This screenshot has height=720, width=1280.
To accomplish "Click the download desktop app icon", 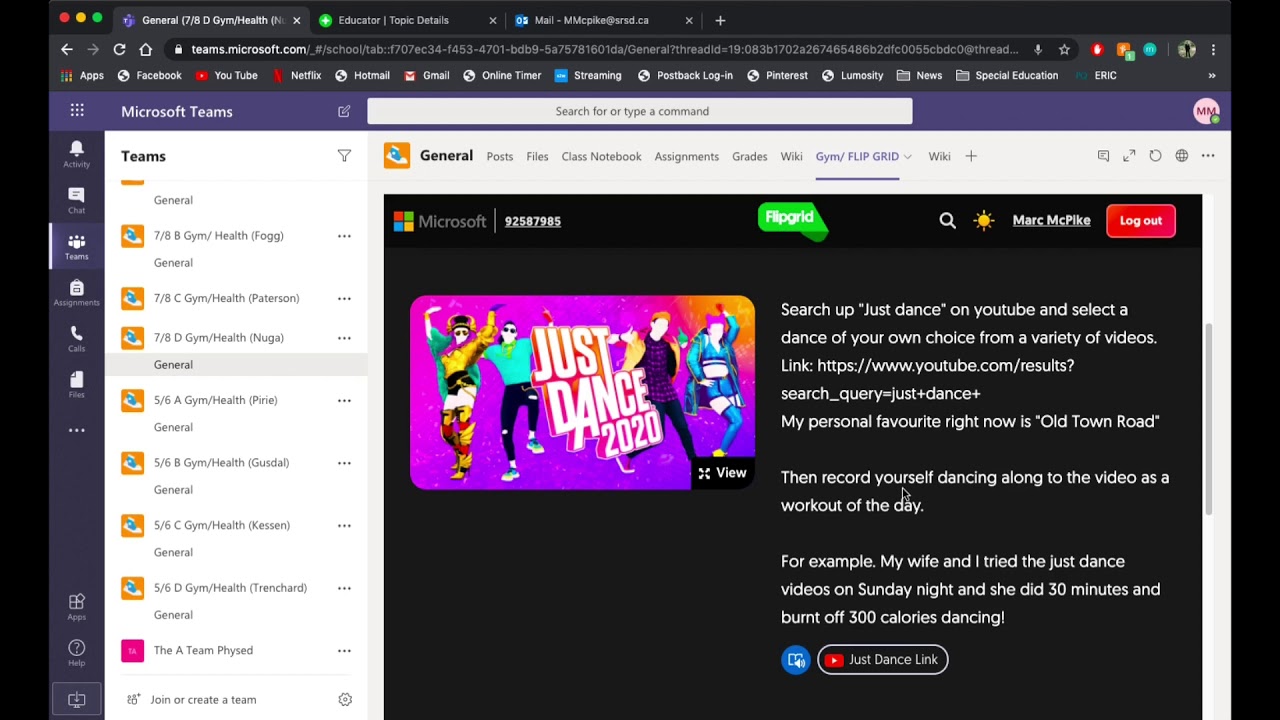I will [x=76, y=700].
